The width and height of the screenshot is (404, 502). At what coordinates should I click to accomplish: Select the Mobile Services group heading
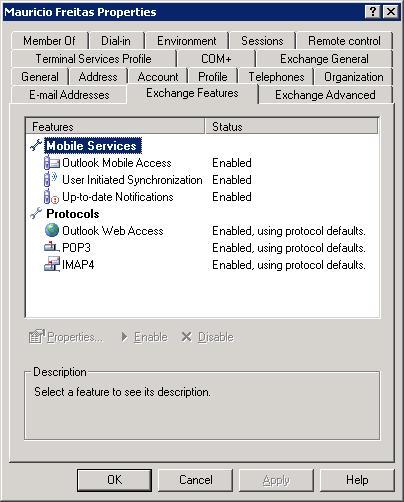pyautogui.click(x=93, y=146)
